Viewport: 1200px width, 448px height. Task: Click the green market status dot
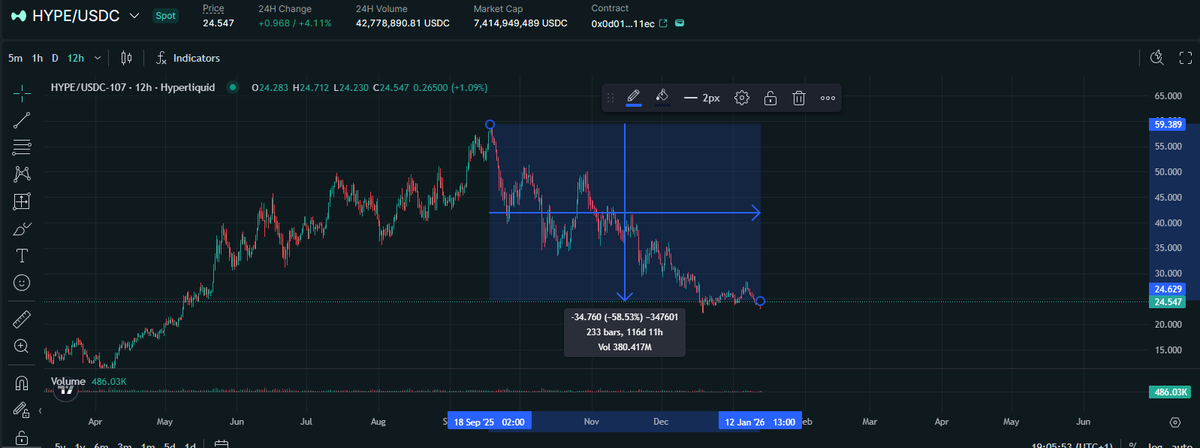point(233,88)
